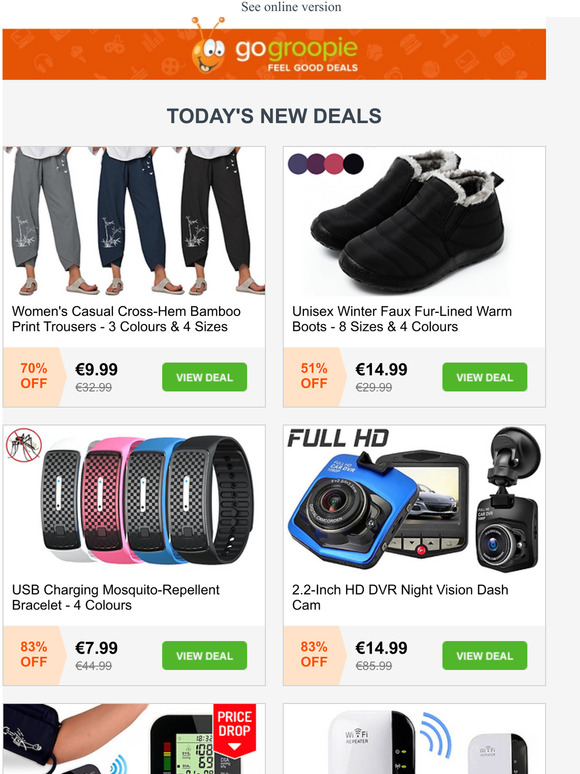
Task: View deal for Mosquito-Repellent Bracelet
Action: click(x=204, y=656)
